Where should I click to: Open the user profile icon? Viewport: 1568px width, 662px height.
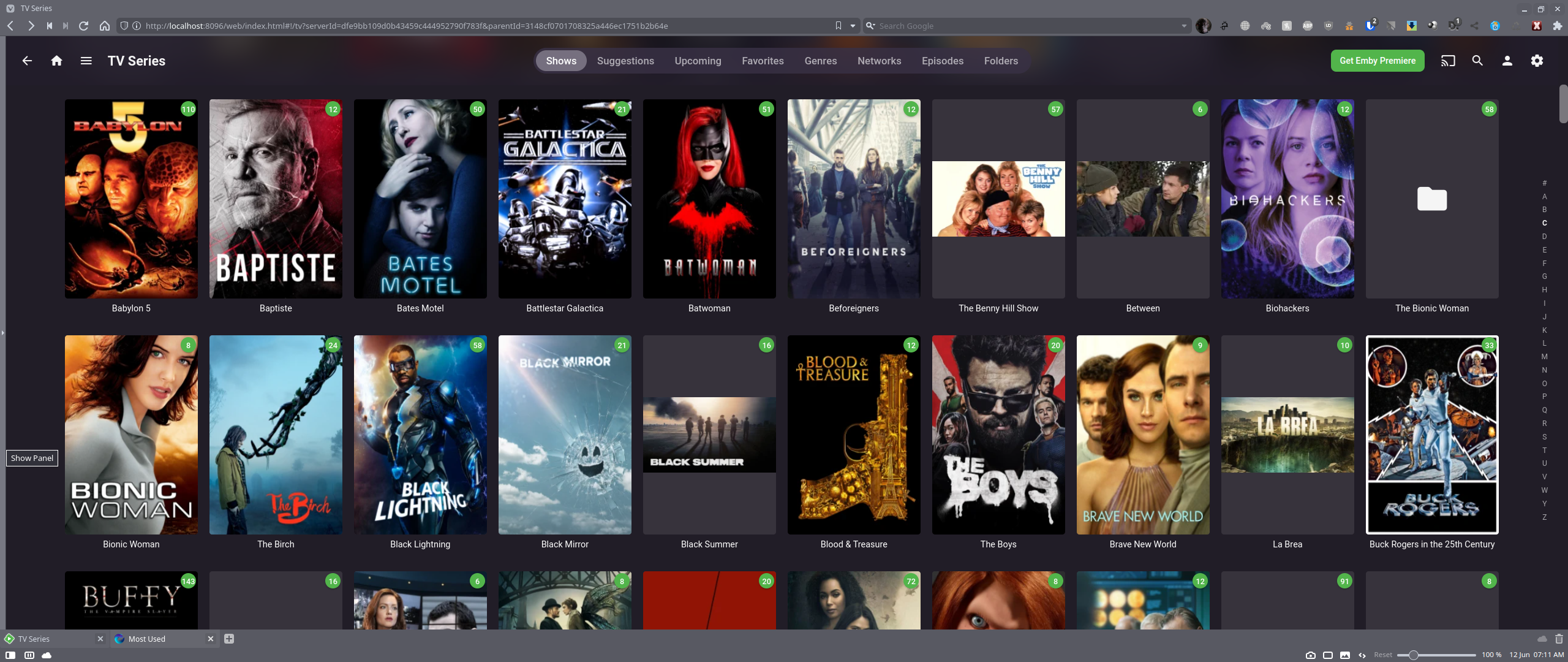coord(1507,61)
